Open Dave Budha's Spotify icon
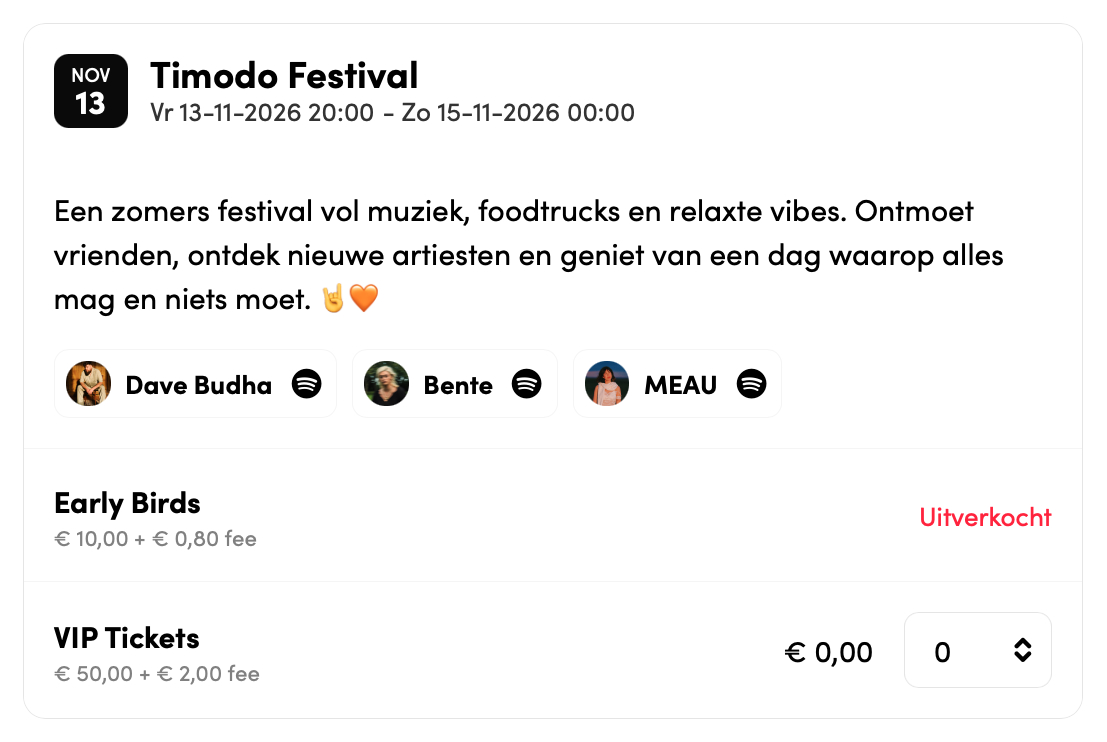This screenshot has height=742, width=1107. click(x=307, y=384)
